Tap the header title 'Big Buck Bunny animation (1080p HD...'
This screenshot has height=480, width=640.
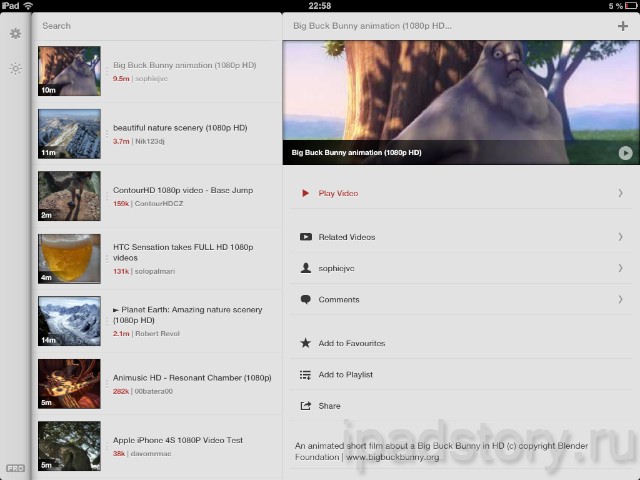click(x=372, y=26)
